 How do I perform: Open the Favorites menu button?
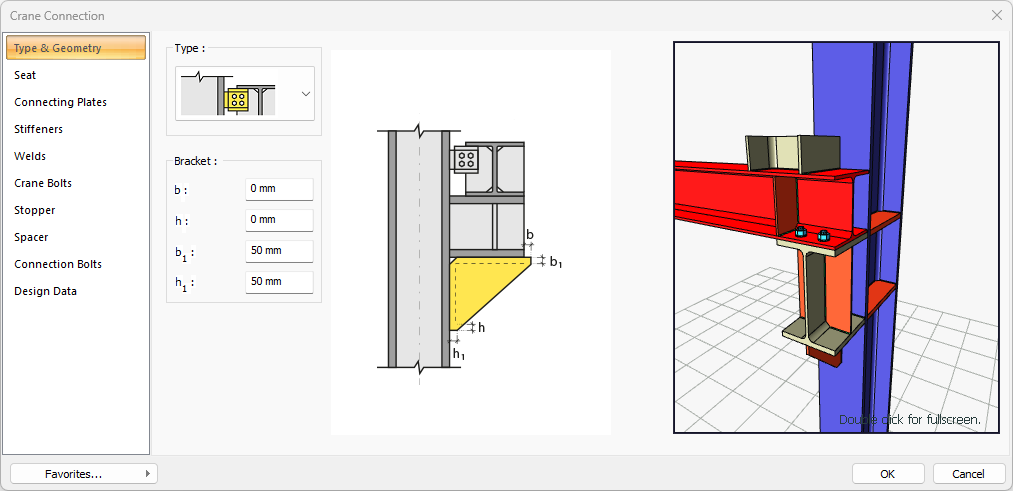pos(84,474)
